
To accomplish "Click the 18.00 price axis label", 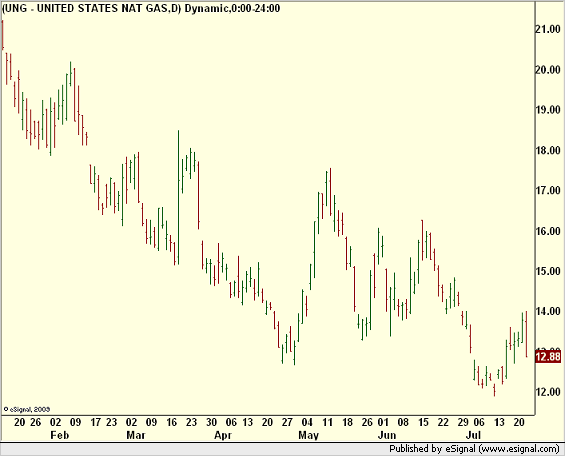I will click(548, 150).
